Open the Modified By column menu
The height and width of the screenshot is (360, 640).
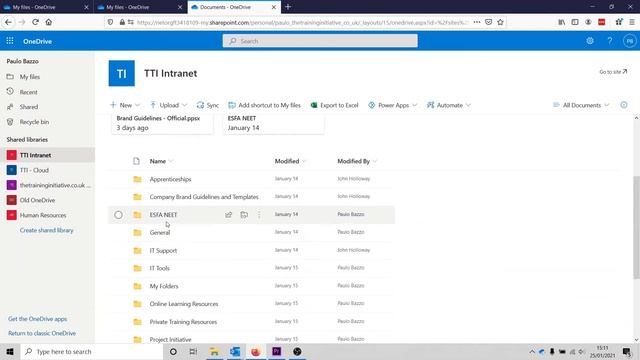[x=357, y=161]
